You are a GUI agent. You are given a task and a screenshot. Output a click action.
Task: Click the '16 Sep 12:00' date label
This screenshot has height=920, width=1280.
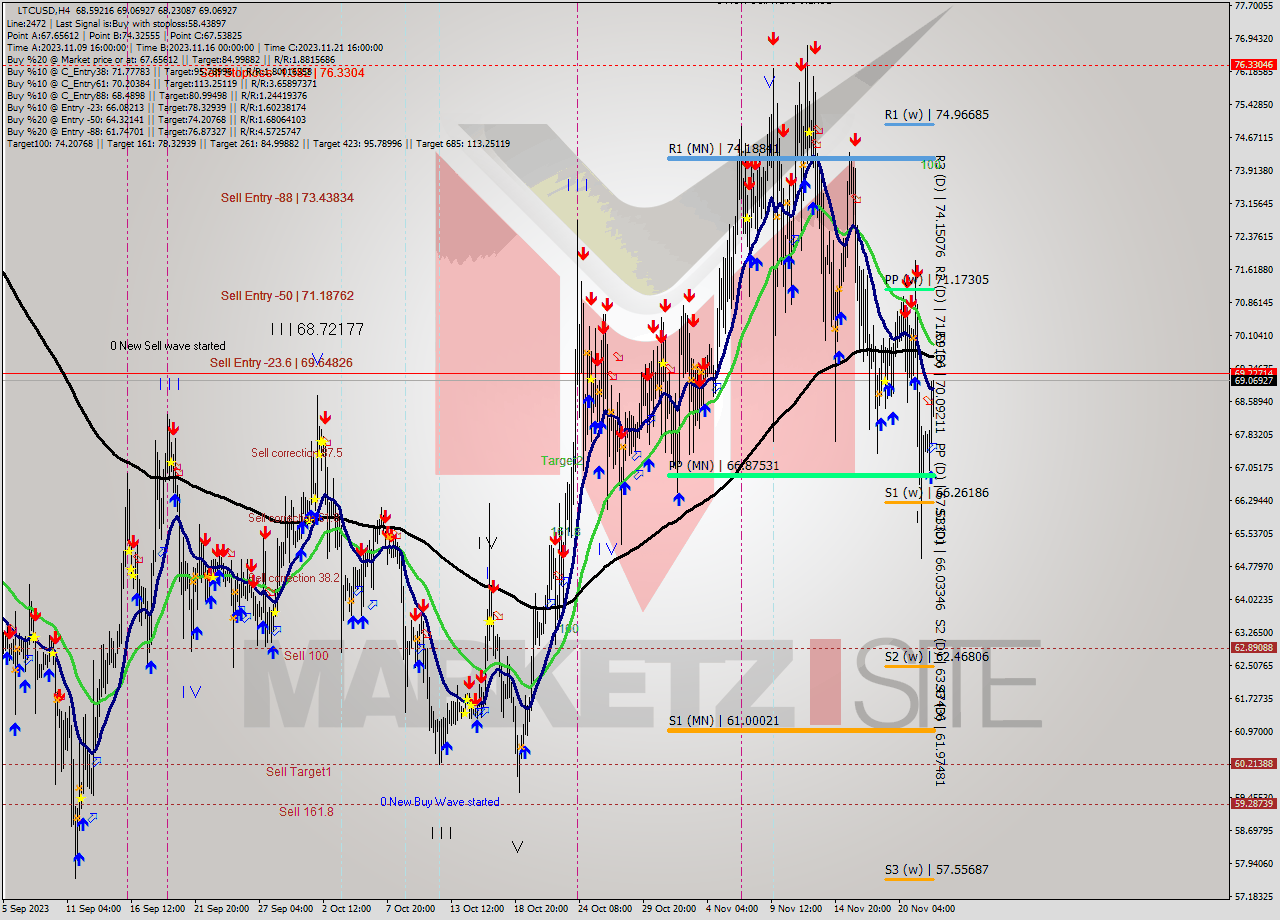tap(156, 909)
